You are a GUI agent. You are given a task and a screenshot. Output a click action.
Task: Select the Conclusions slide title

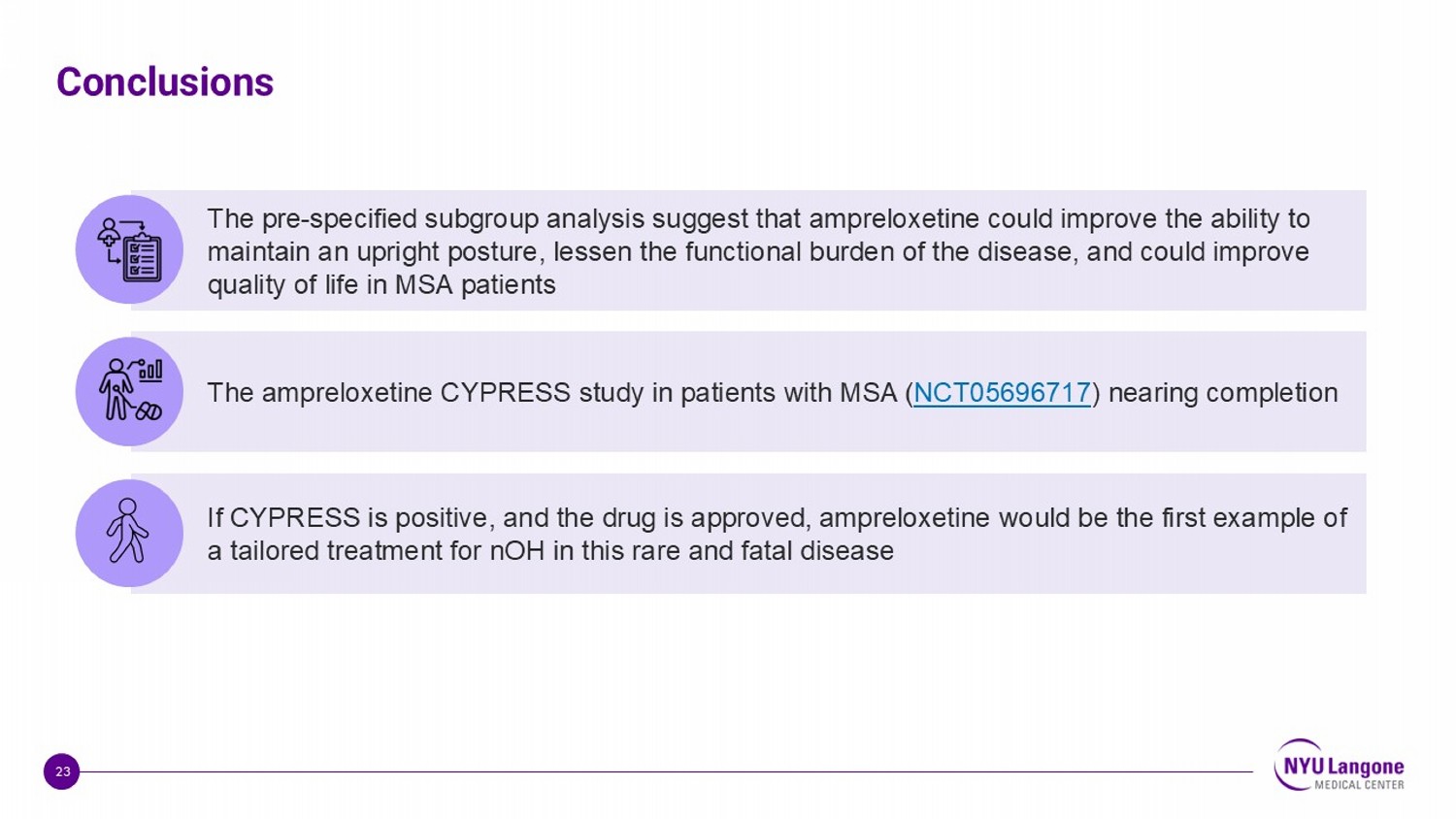pos(165,82)
